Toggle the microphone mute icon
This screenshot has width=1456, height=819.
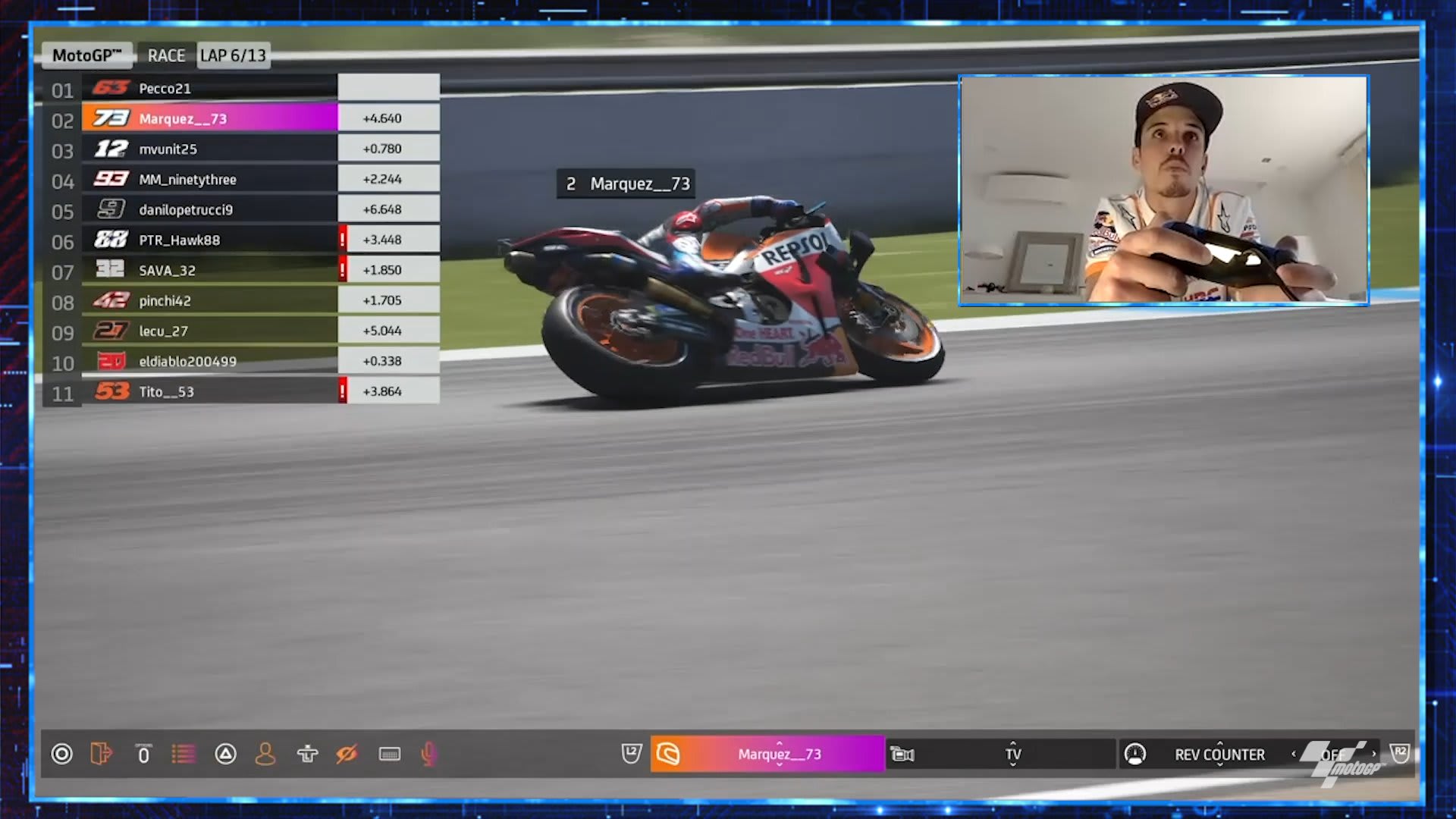428,754
